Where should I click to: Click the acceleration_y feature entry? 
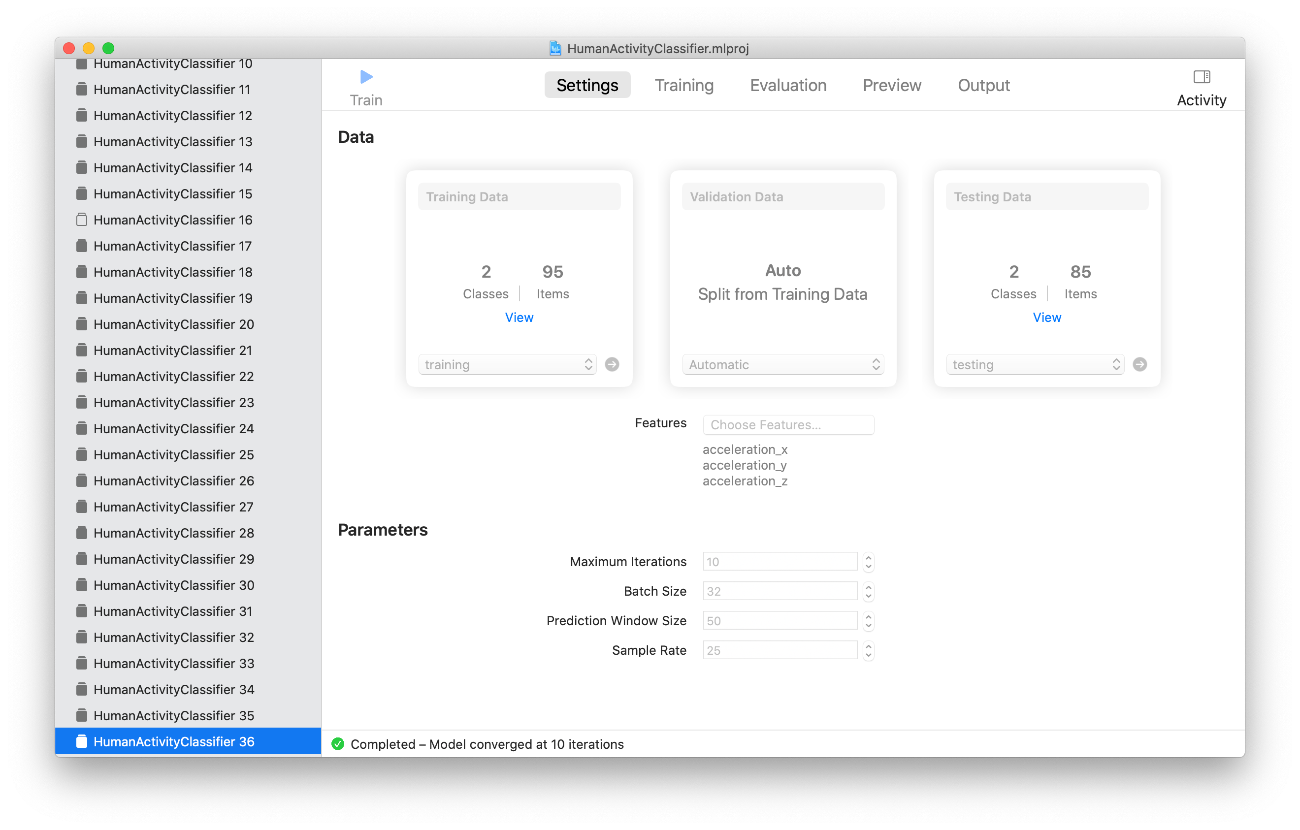[745, 466]
